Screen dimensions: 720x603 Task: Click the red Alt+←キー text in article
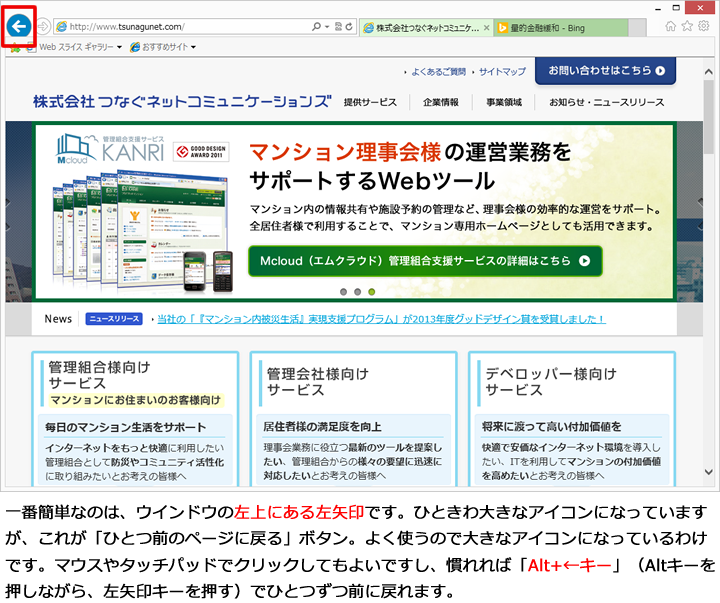(570, 565)
